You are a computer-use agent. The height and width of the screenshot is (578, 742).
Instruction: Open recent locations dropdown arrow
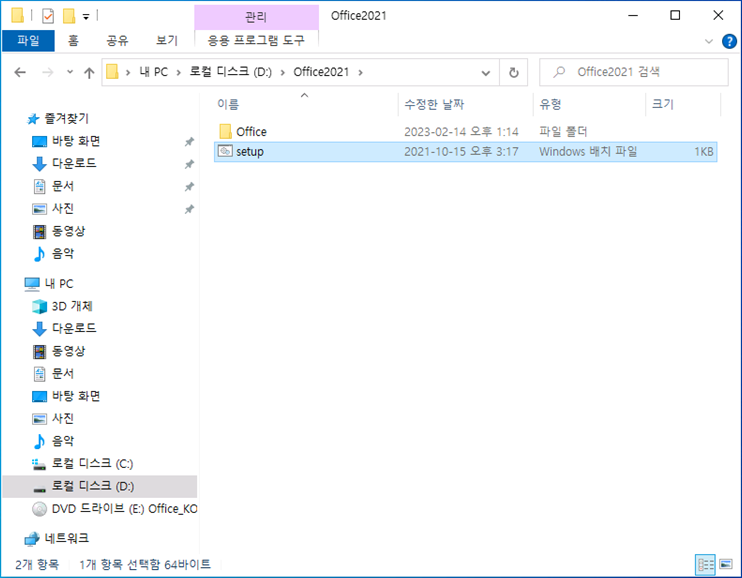pos(70,72)
